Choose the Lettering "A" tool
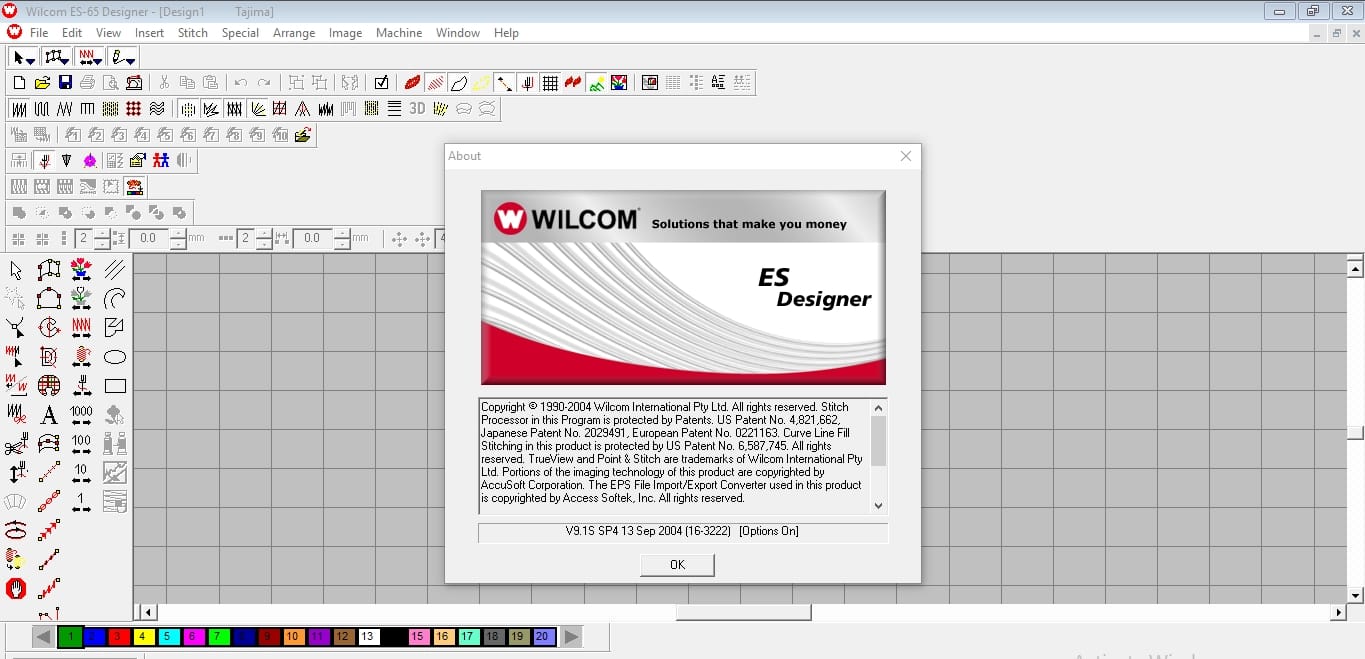1365x659 pixels. point(49,414)
